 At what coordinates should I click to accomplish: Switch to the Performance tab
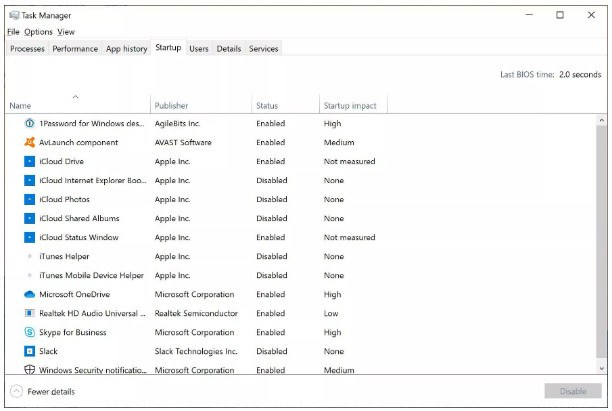tap(75, 49)
